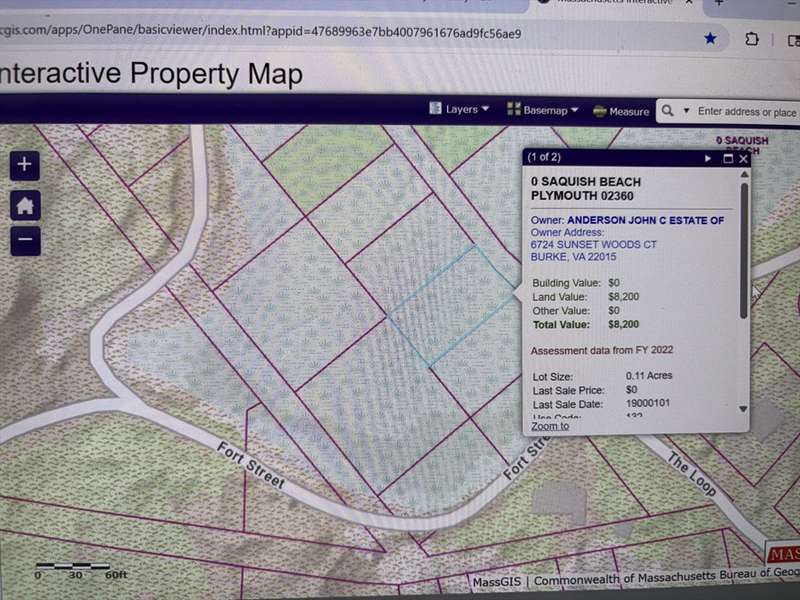Open the Measure tool
Screen dimensions: 800x600
[621, 111]
